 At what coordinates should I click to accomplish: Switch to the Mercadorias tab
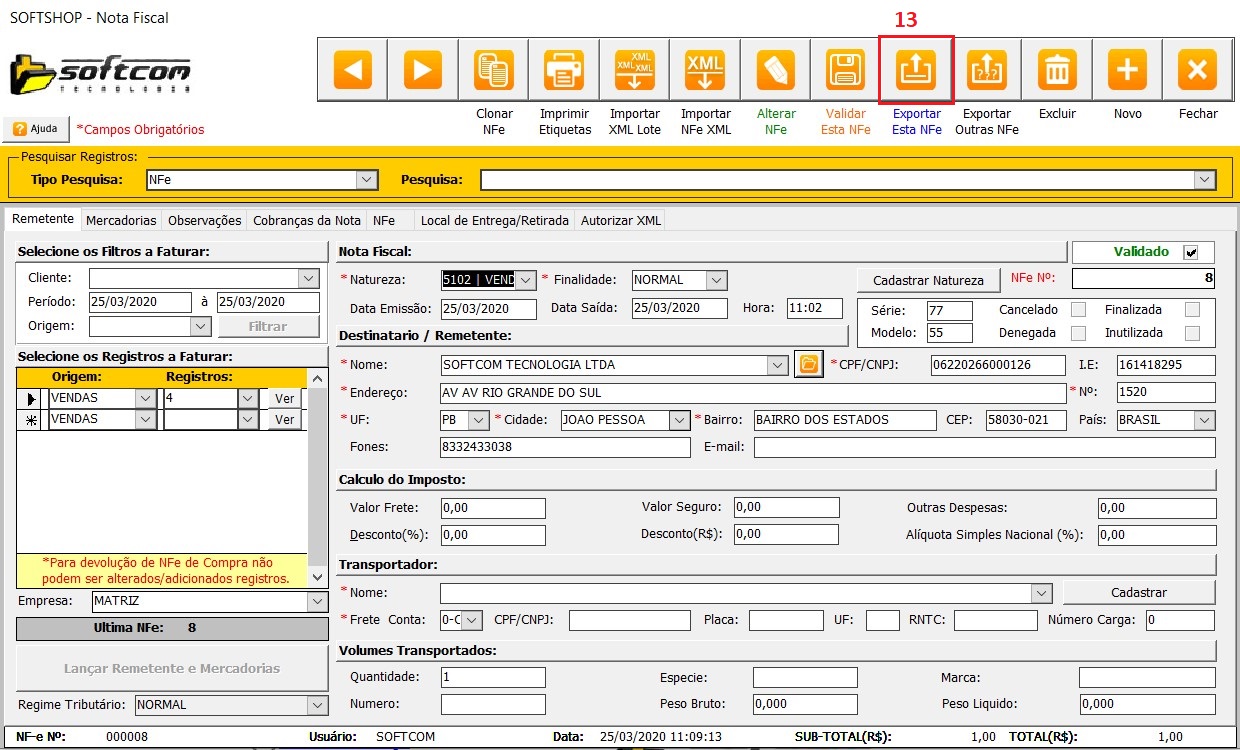pos(121,220)
